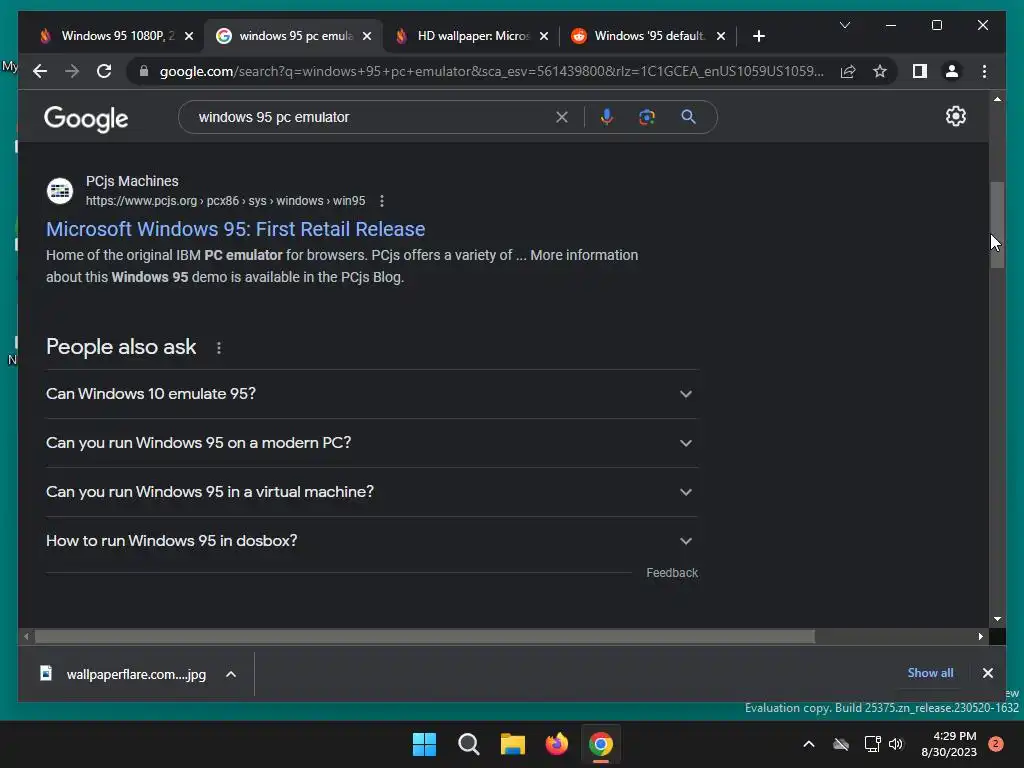Open download options for wallpaperflare.com jpg

231,674
